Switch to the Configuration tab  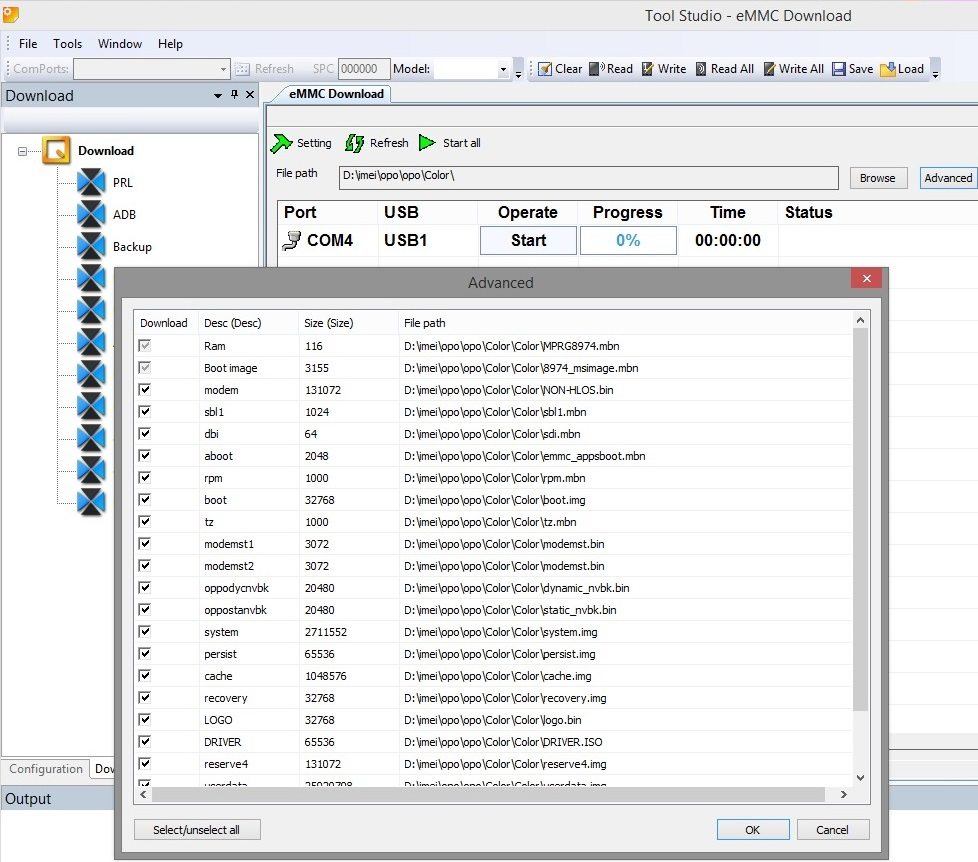[x=46, y=769]
